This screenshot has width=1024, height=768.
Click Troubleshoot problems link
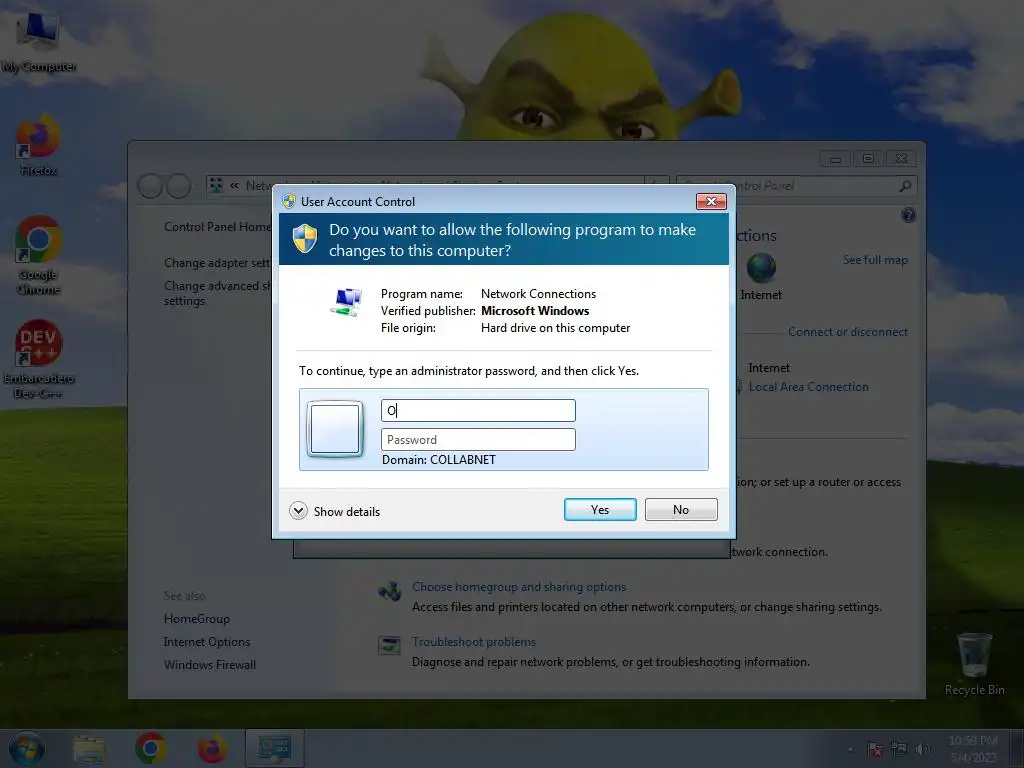(x=473, y=642)
